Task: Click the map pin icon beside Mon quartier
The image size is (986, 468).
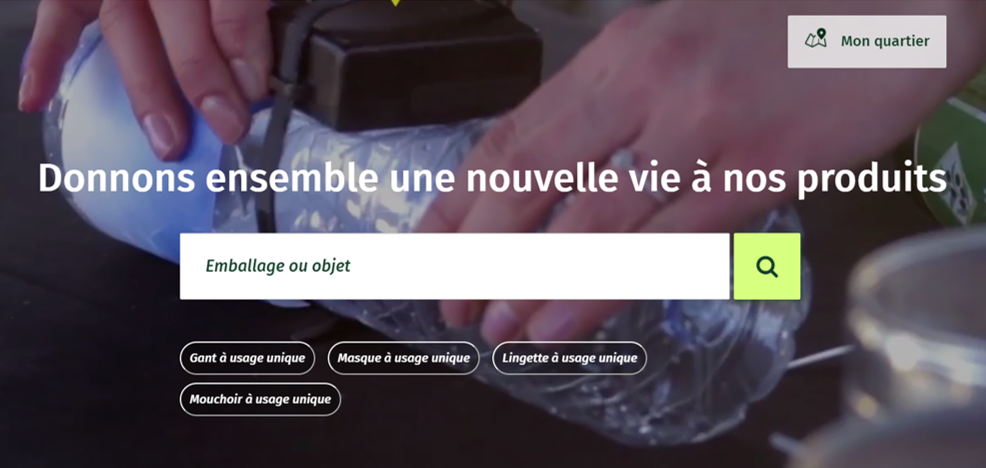Action: pyautogui.click(x=816, y=40)
